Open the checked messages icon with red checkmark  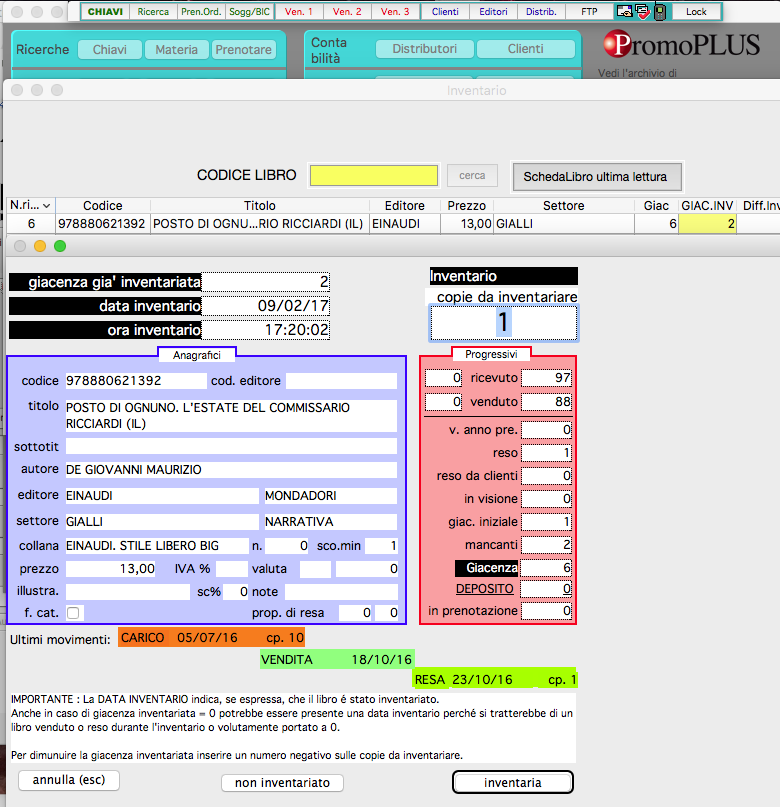(642, 11)
